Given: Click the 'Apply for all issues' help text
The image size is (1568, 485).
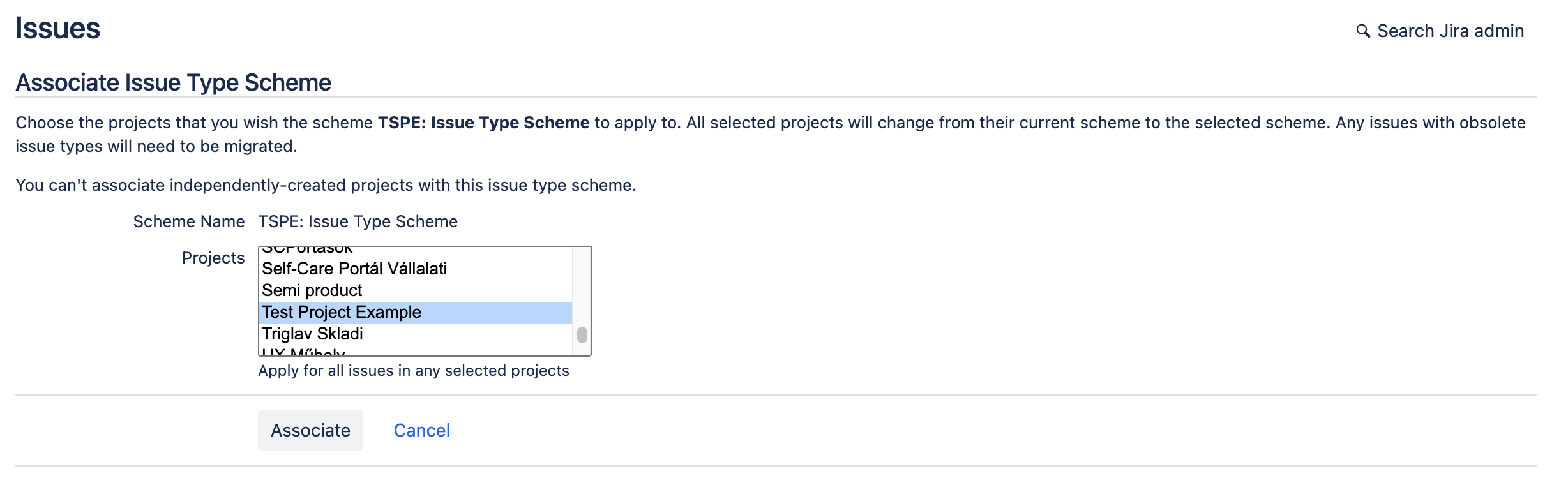Looking at the screenshot, I should coord(413,371).
